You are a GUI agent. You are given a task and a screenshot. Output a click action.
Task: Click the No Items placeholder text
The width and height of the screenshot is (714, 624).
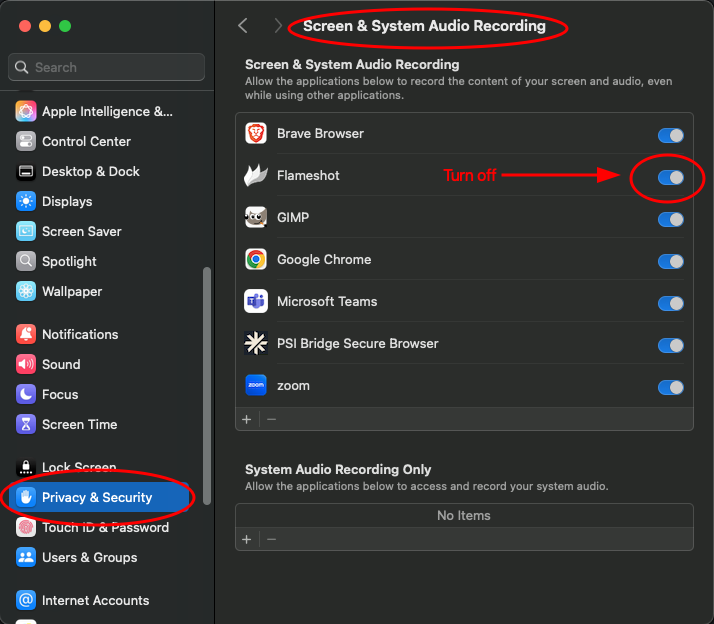(x=464, y=516)
